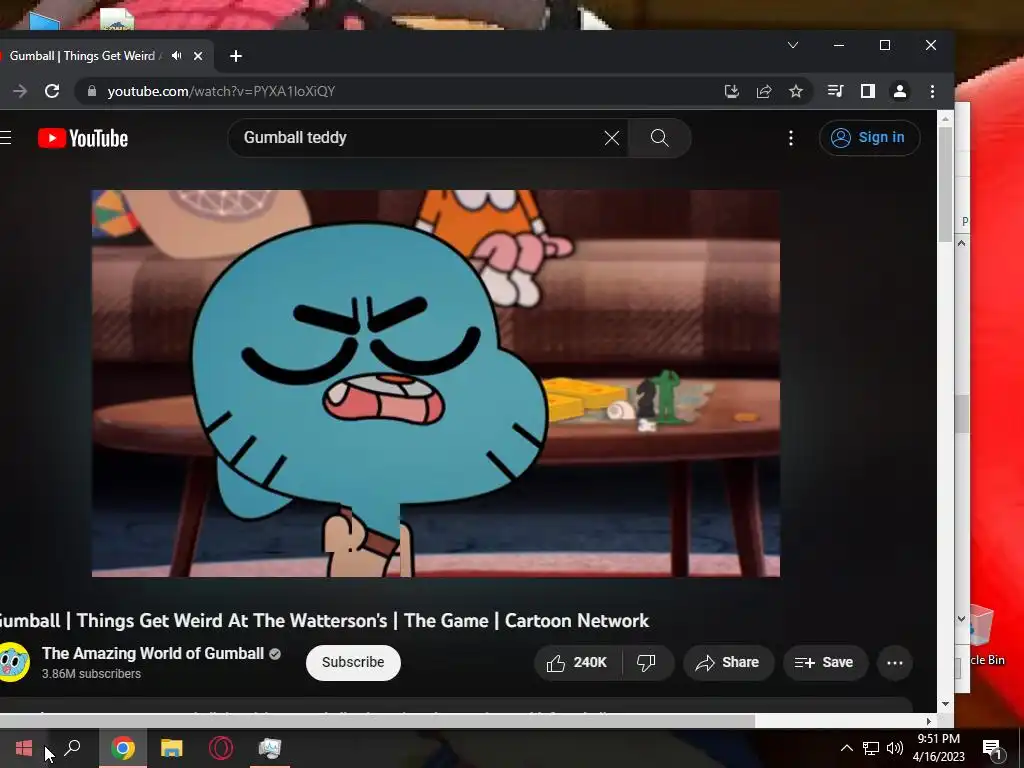Open a new browser tab
Image resolution: width=1024 pixels, height=768 pixels.
(236, 56)
